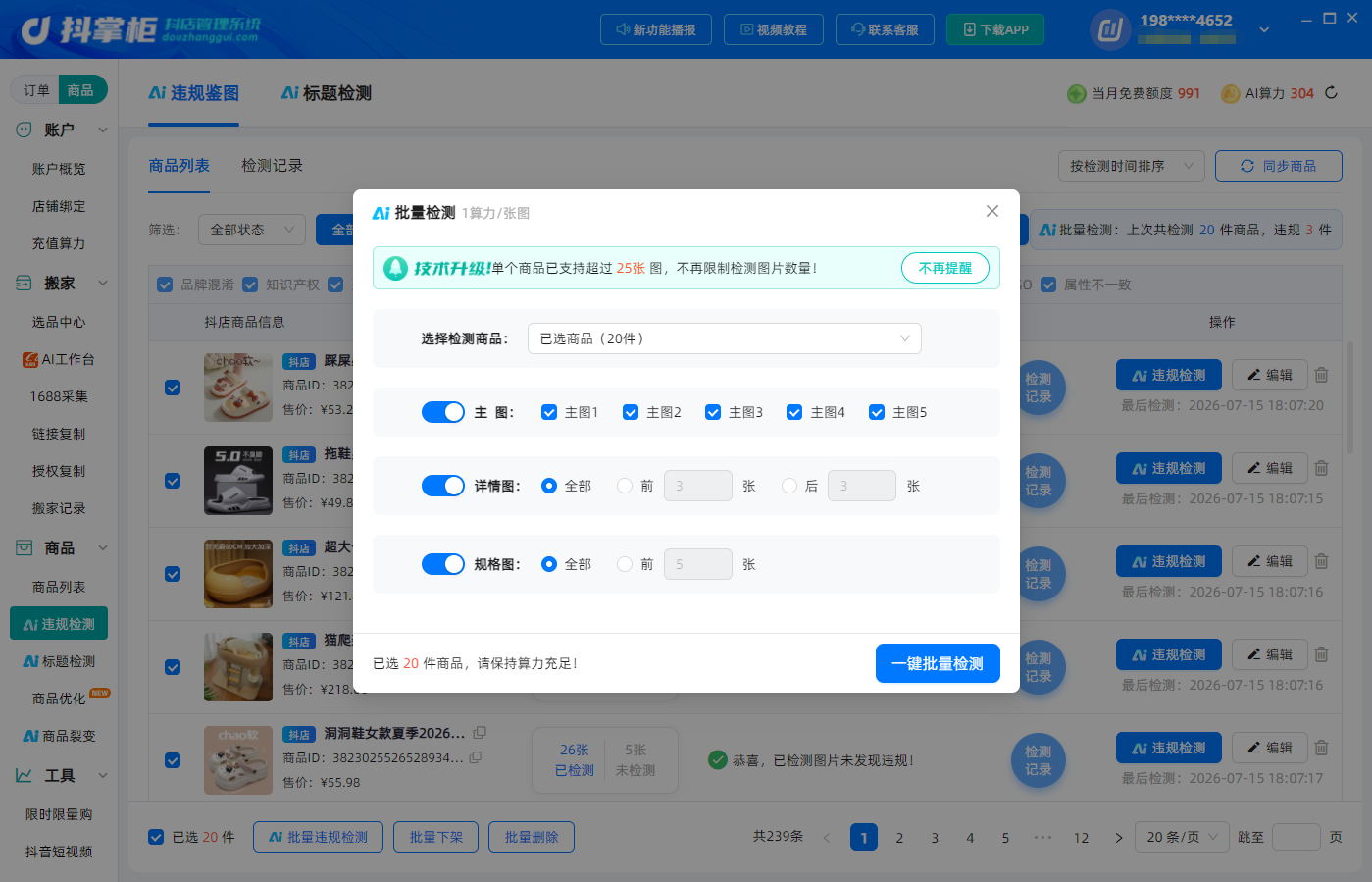1372x882 pixels.
Task: Click 同步商品 button
Action: [x=1279, y=166]
